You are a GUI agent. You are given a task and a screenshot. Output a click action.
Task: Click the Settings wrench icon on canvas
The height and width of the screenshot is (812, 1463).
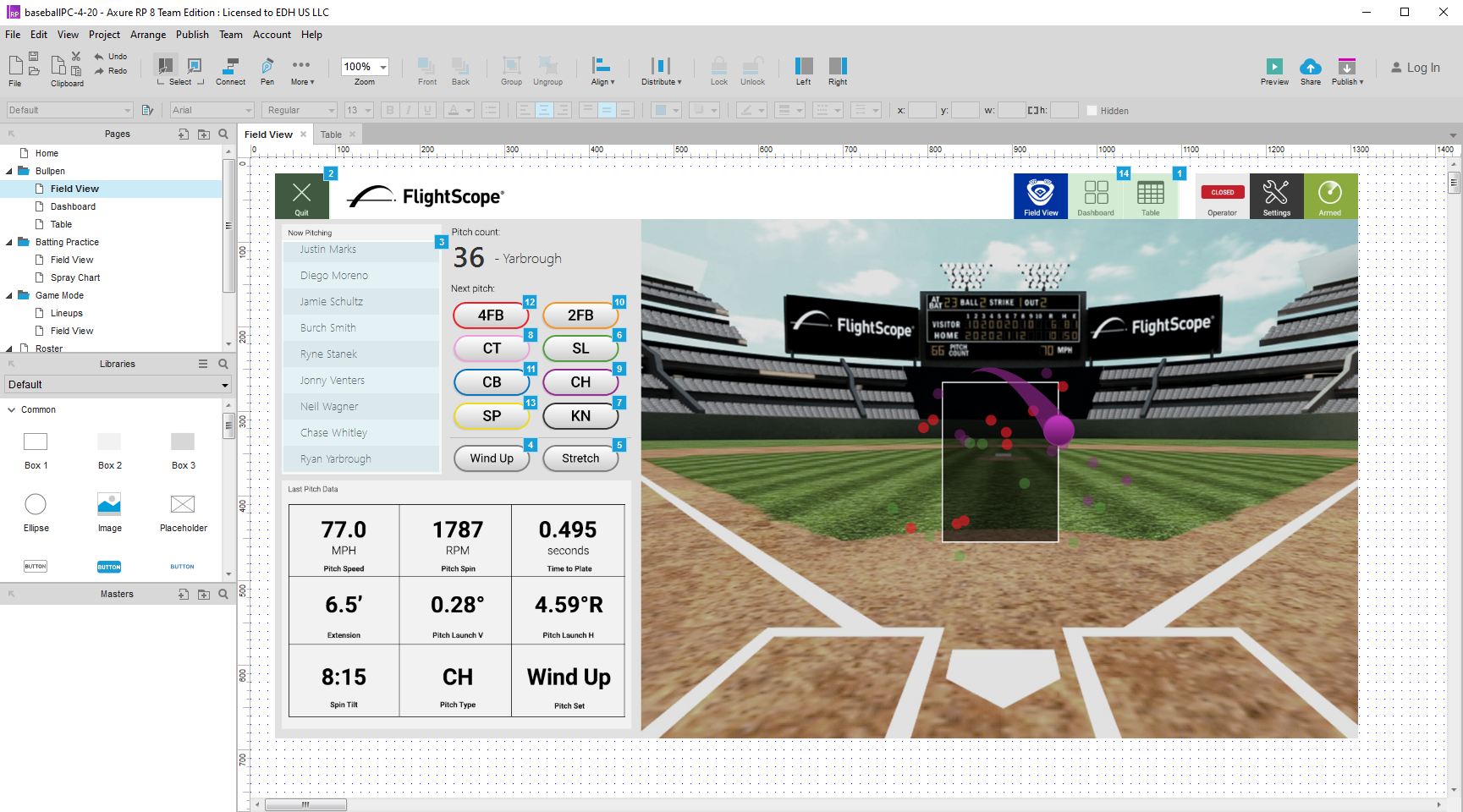point(1276,197)
